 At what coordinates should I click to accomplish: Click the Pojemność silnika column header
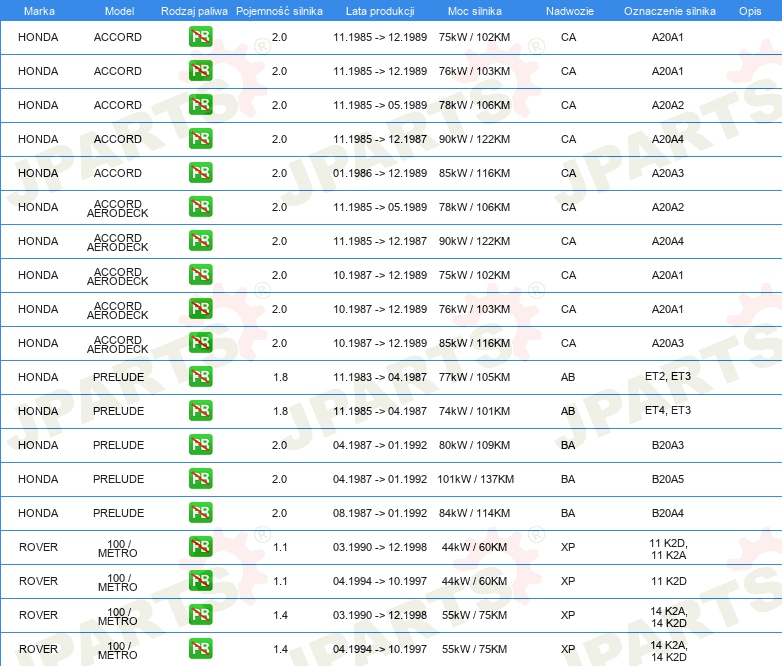[x=279, y=11]
